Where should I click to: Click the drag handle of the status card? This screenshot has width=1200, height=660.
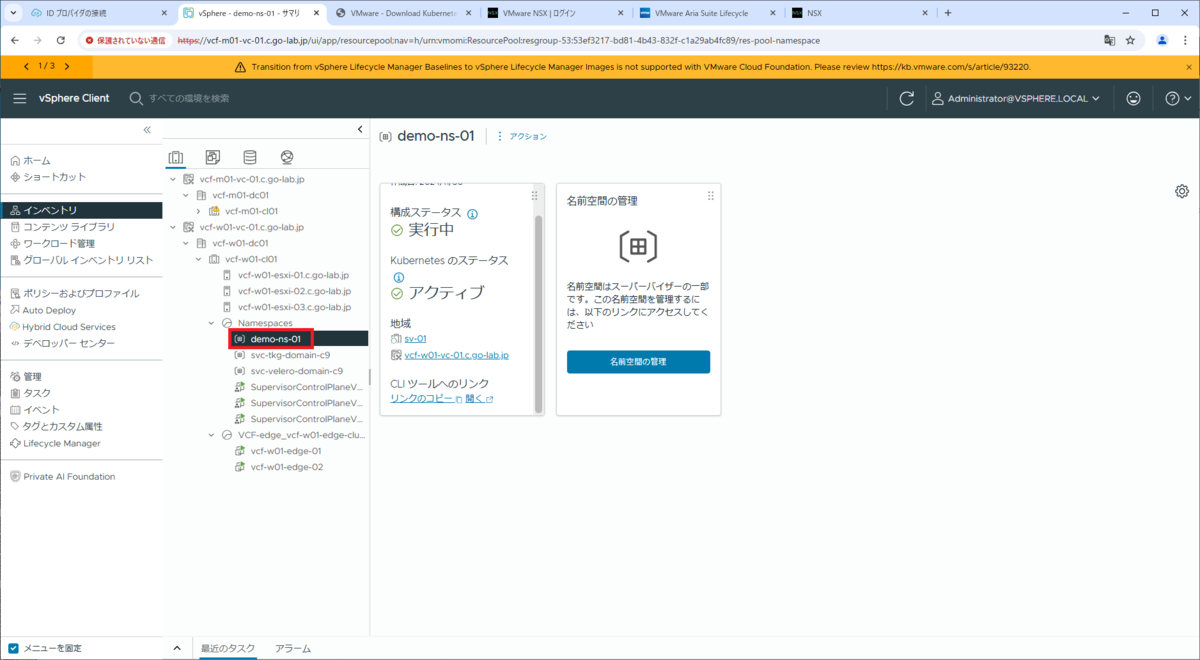click(534, 196)
